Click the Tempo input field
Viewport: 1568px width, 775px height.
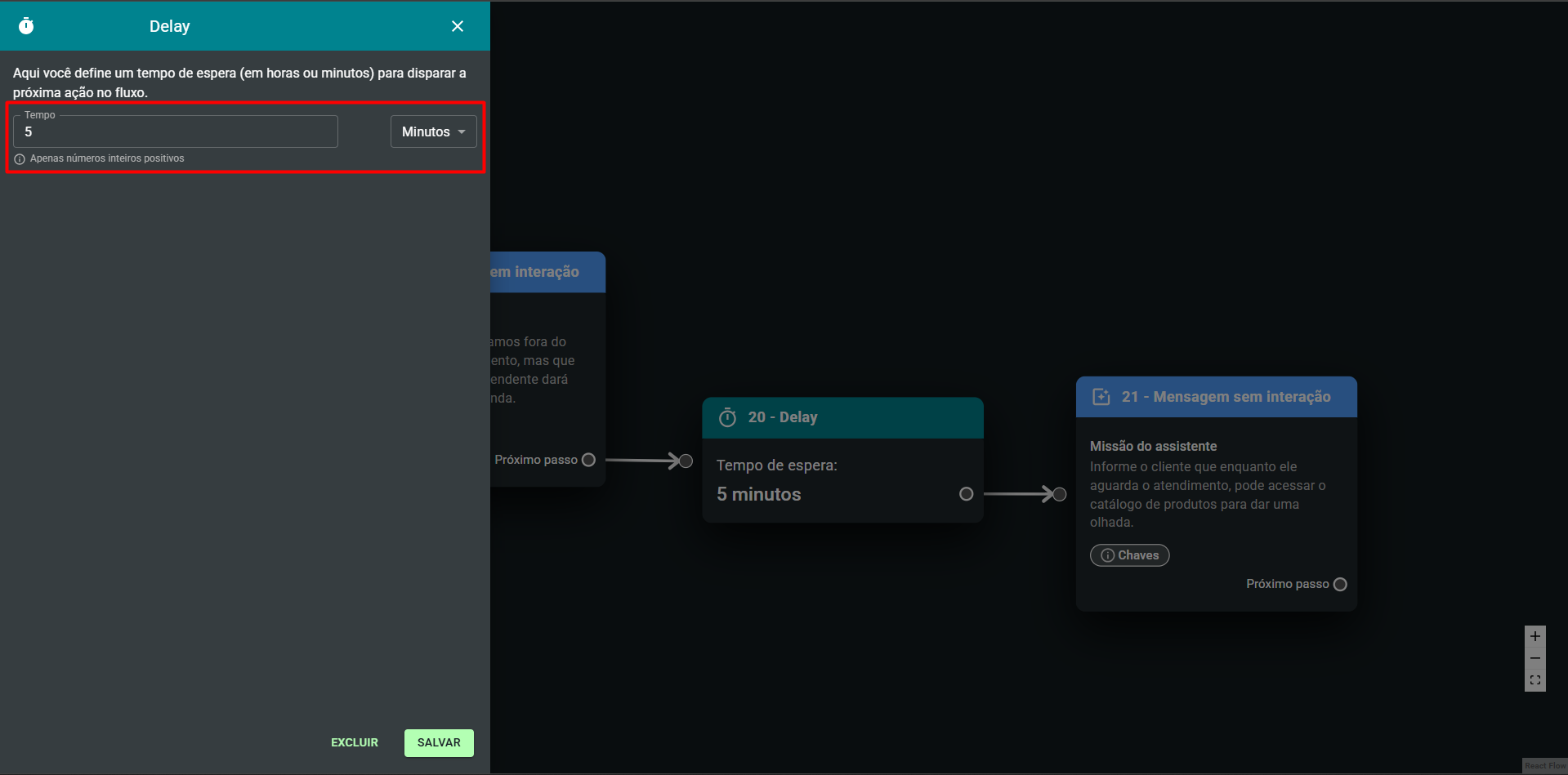176,132
